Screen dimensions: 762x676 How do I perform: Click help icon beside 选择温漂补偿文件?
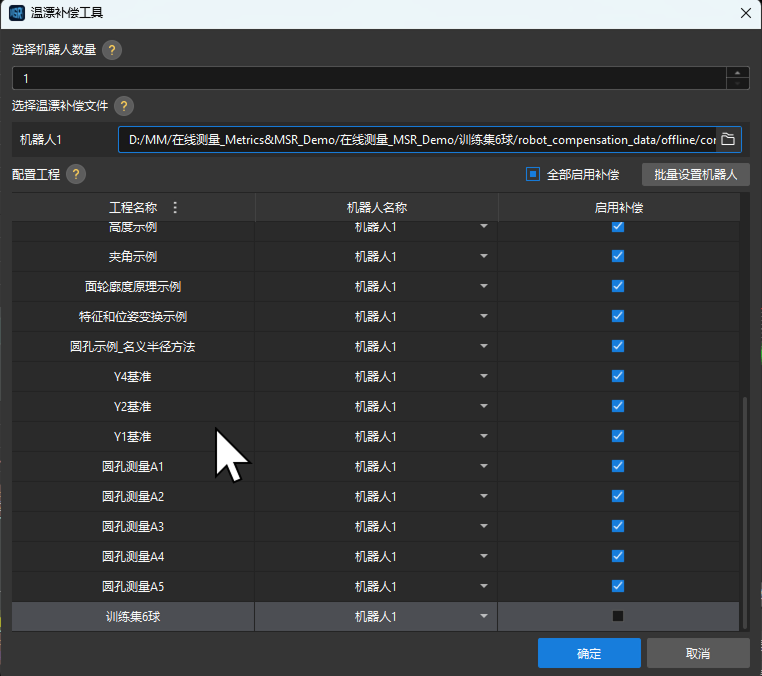pyautogui.click(x=124, y=106)
